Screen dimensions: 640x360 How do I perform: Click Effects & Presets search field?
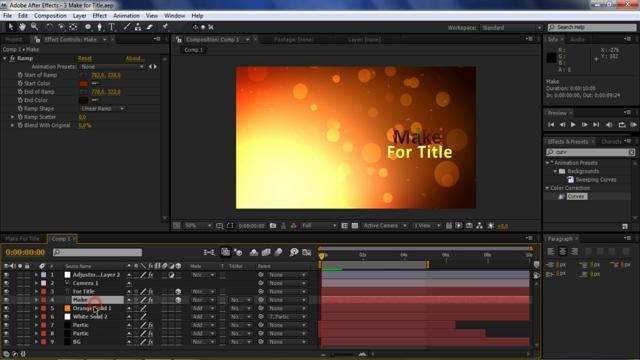click(590, 152)
